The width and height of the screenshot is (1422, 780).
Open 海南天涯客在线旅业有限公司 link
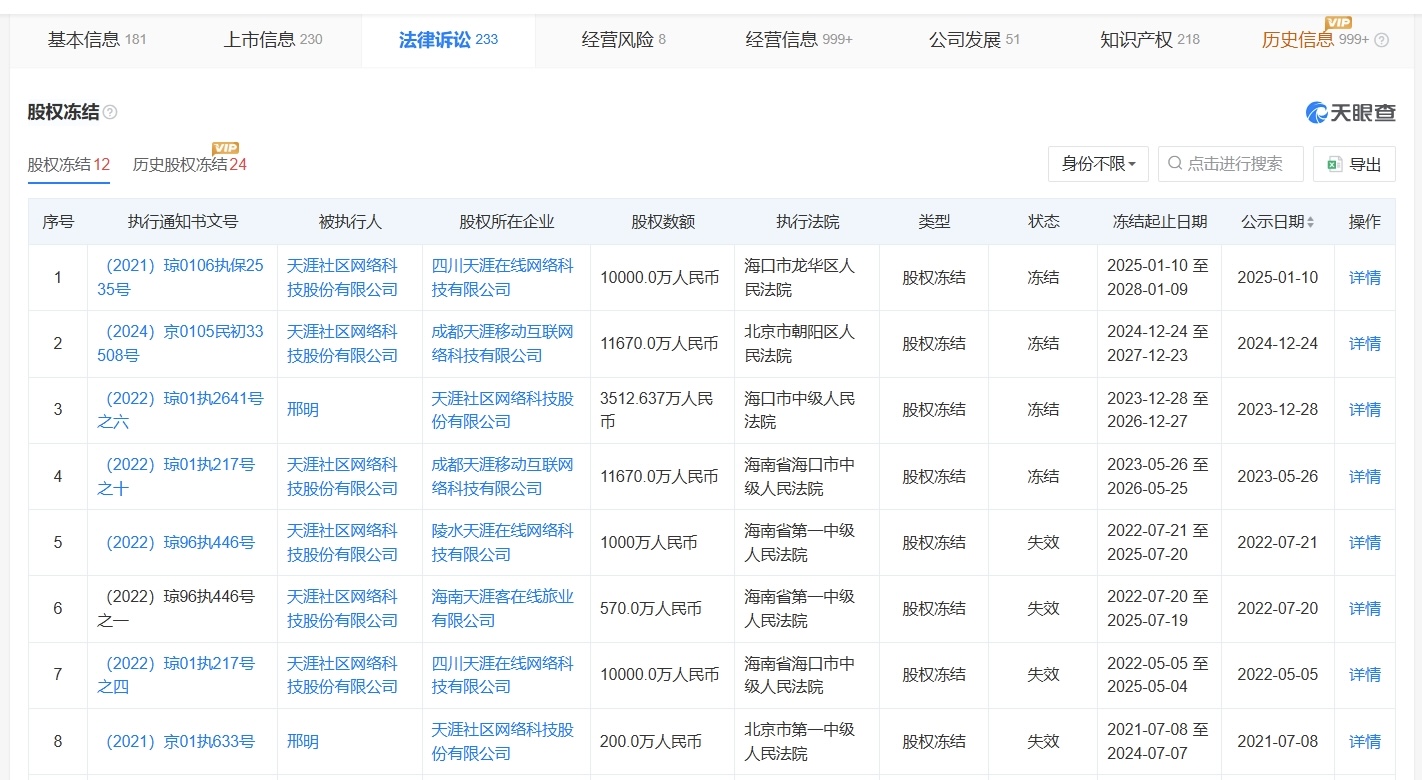[x=503, y=609]
